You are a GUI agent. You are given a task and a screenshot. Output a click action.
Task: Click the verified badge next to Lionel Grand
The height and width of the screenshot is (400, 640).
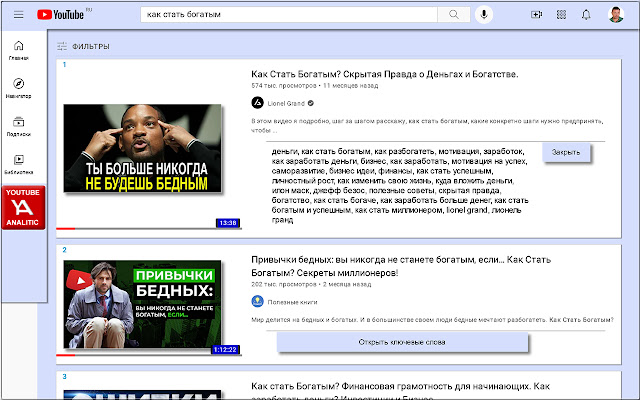coord(311,103)
